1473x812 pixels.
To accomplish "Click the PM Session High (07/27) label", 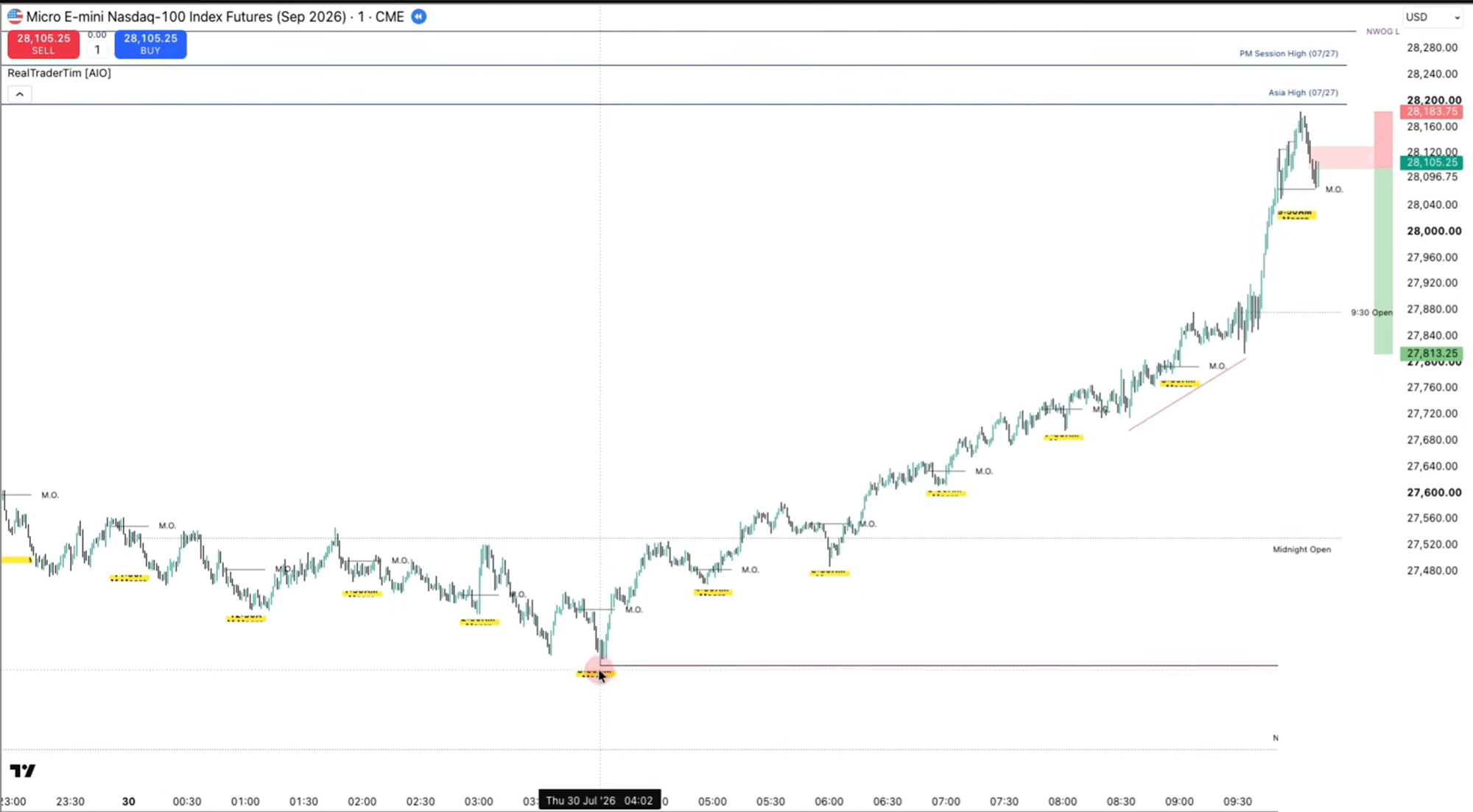I will point(1288,54).
